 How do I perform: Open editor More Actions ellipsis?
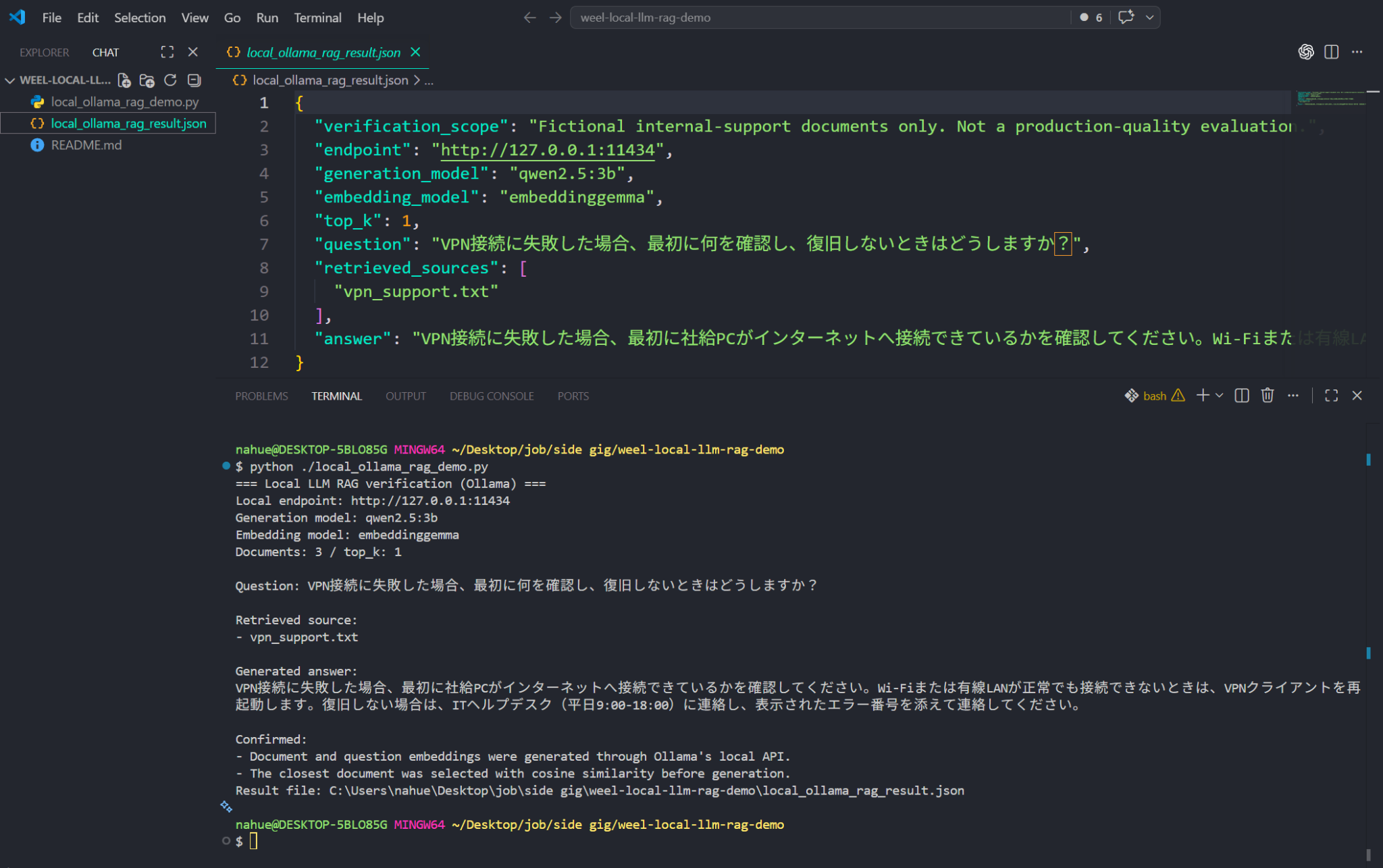coord(1357,52)
